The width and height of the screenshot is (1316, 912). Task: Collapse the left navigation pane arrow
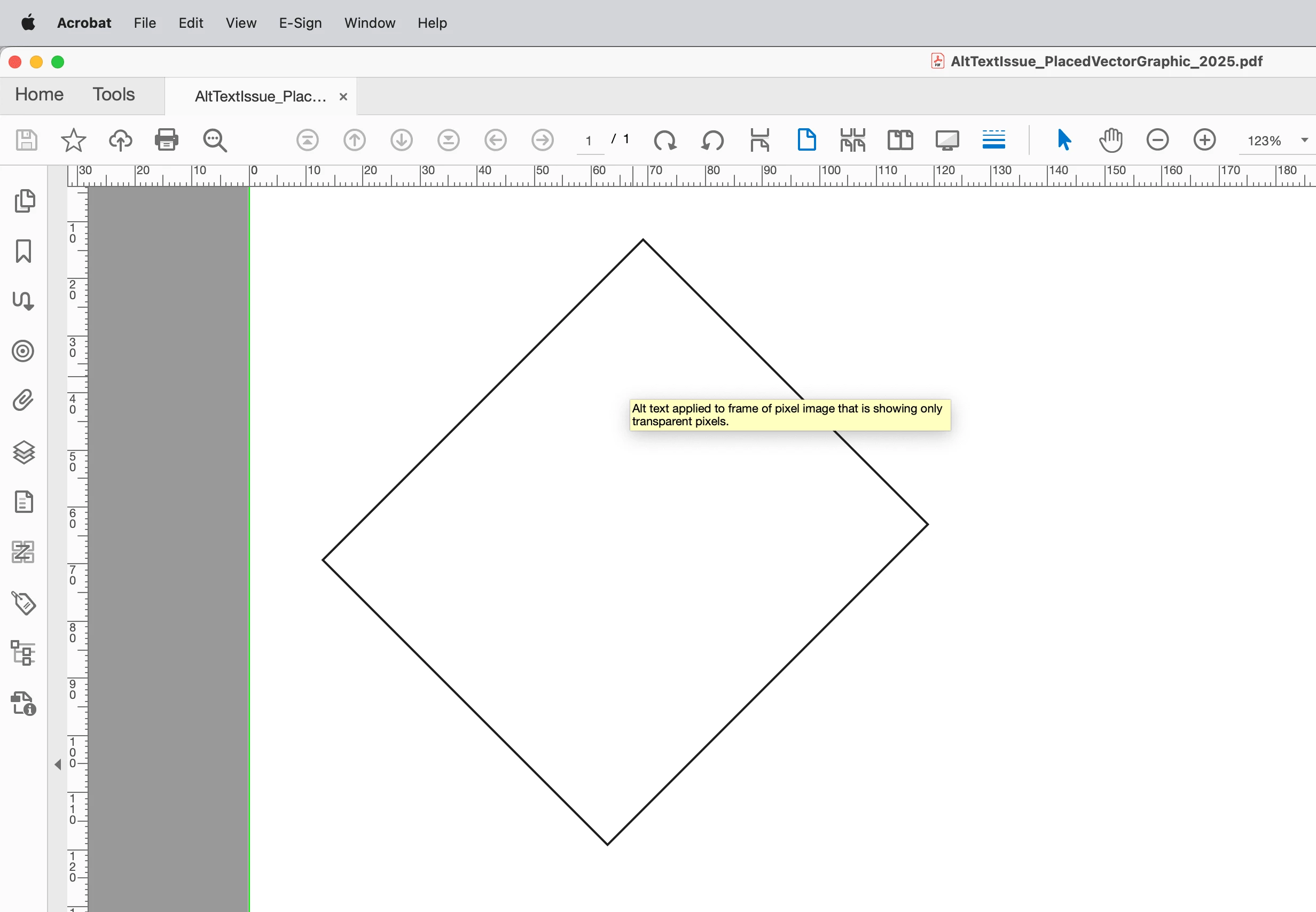(x=58, y=764)
